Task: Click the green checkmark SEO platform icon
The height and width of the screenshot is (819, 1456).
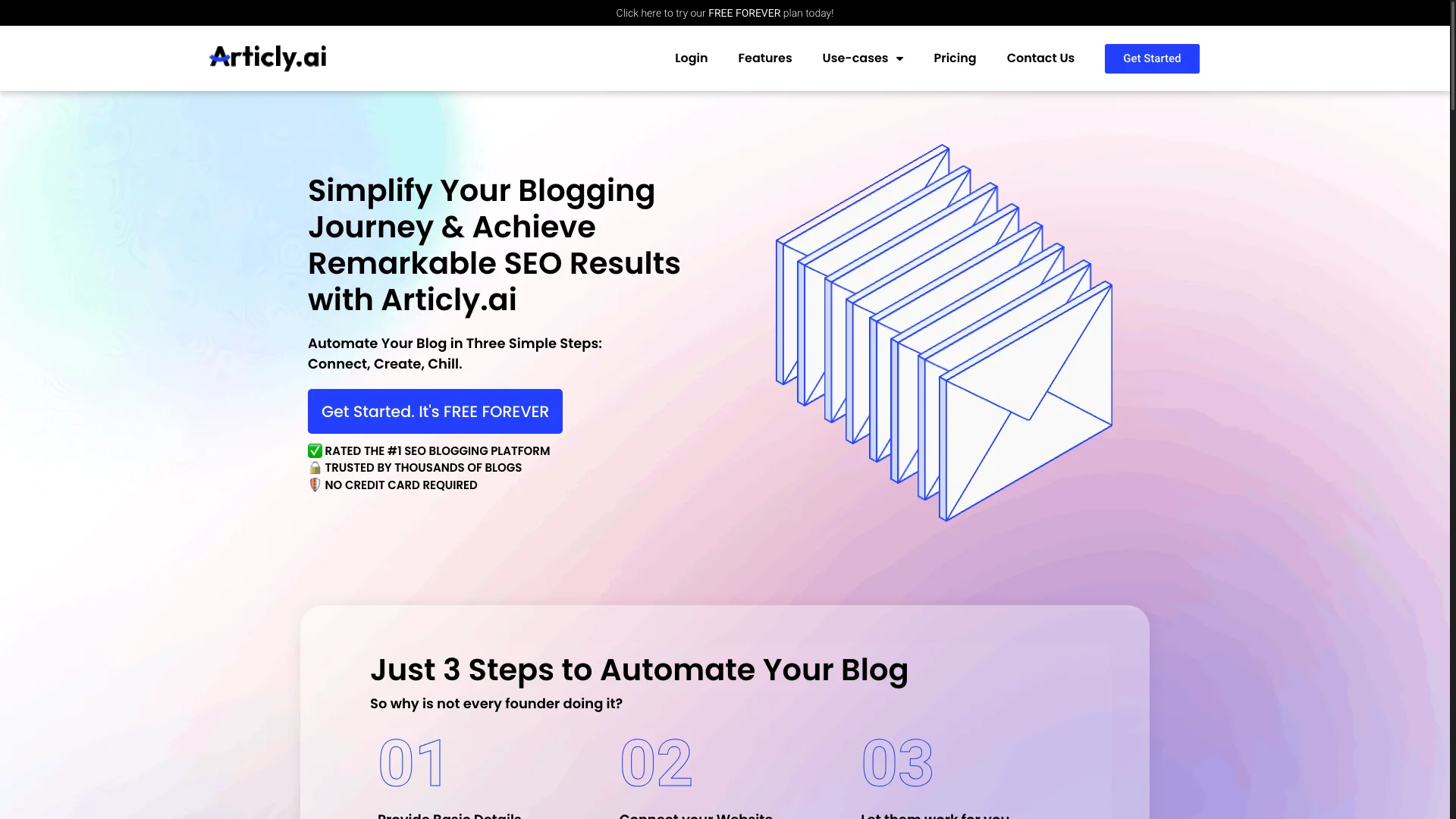Action: [x=315, y=450]
